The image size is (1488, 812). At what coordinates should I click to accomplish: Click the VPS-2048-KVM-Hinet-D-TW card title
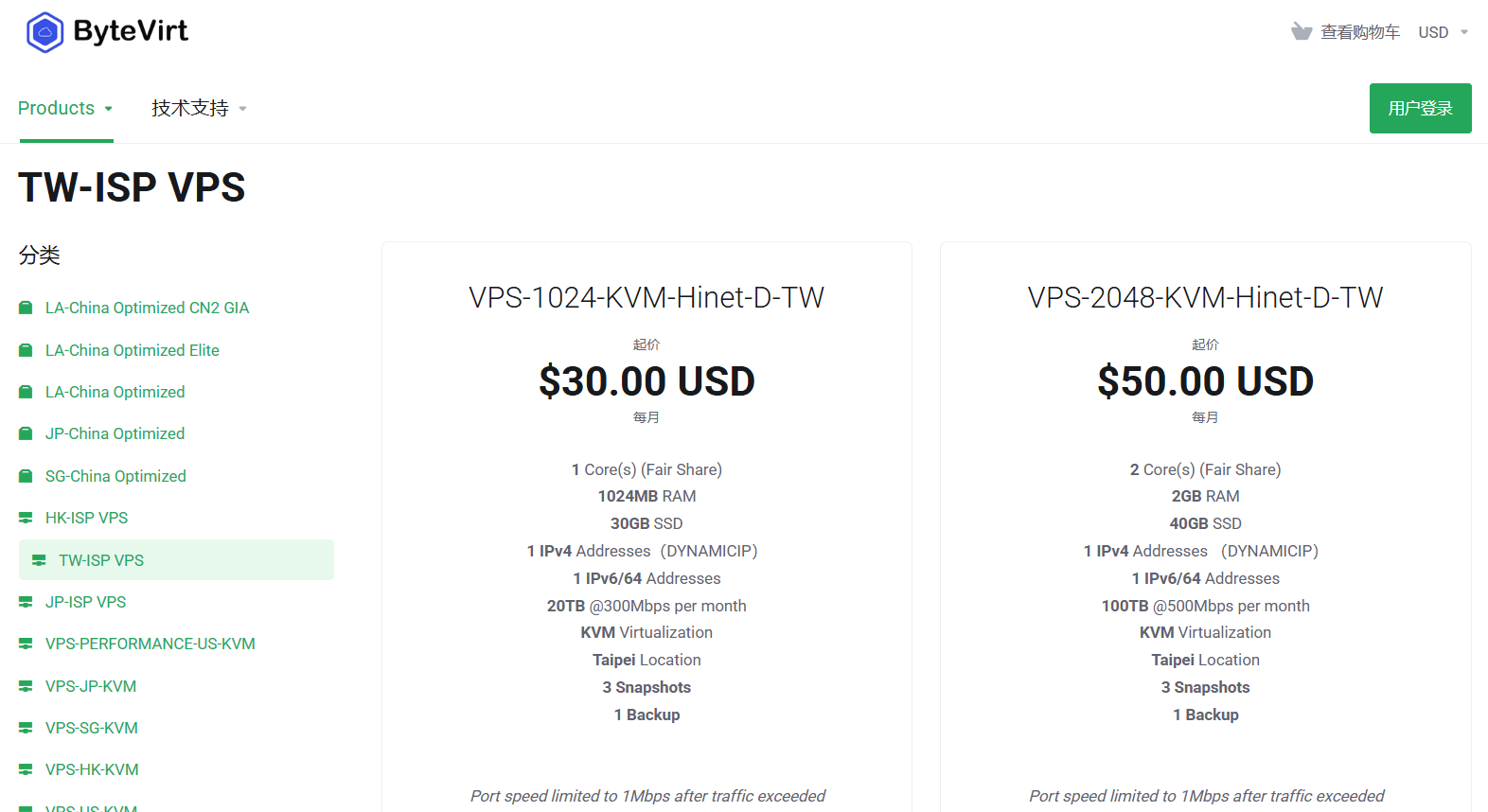[x=1205, y=296]
